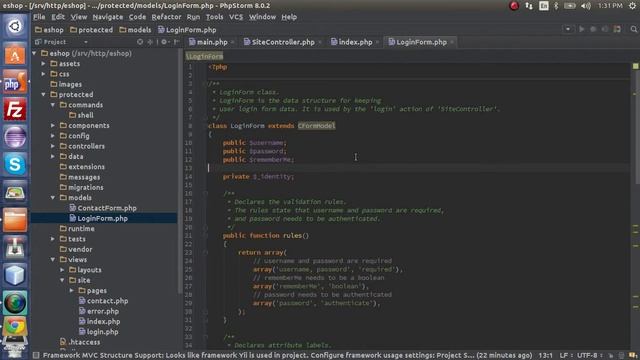Open the Navigate menu
Screen dimensions: 640x360
[107, 17]
